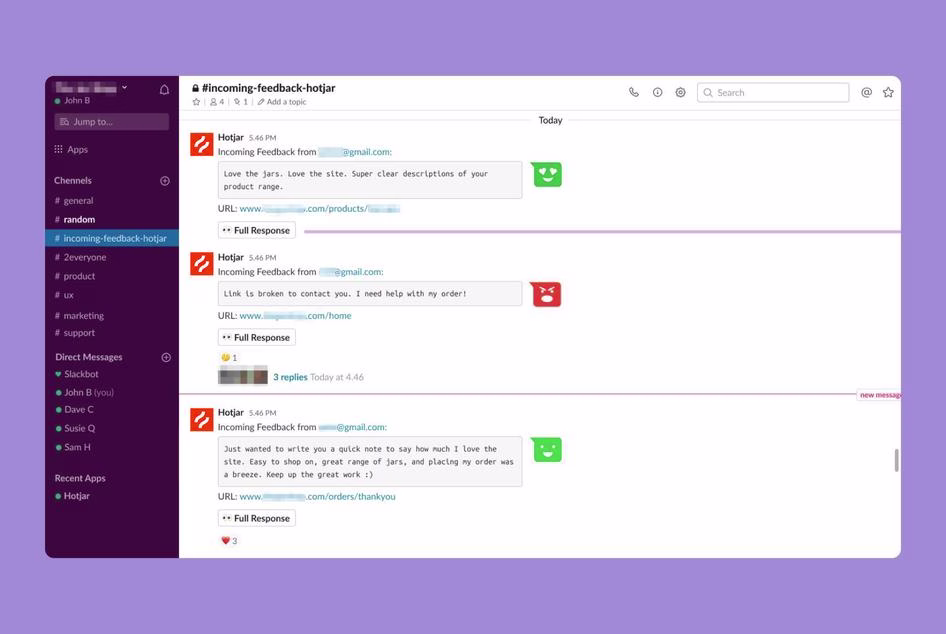
Task: Open the #marketing channel
Action: click(x=83, y=315)
